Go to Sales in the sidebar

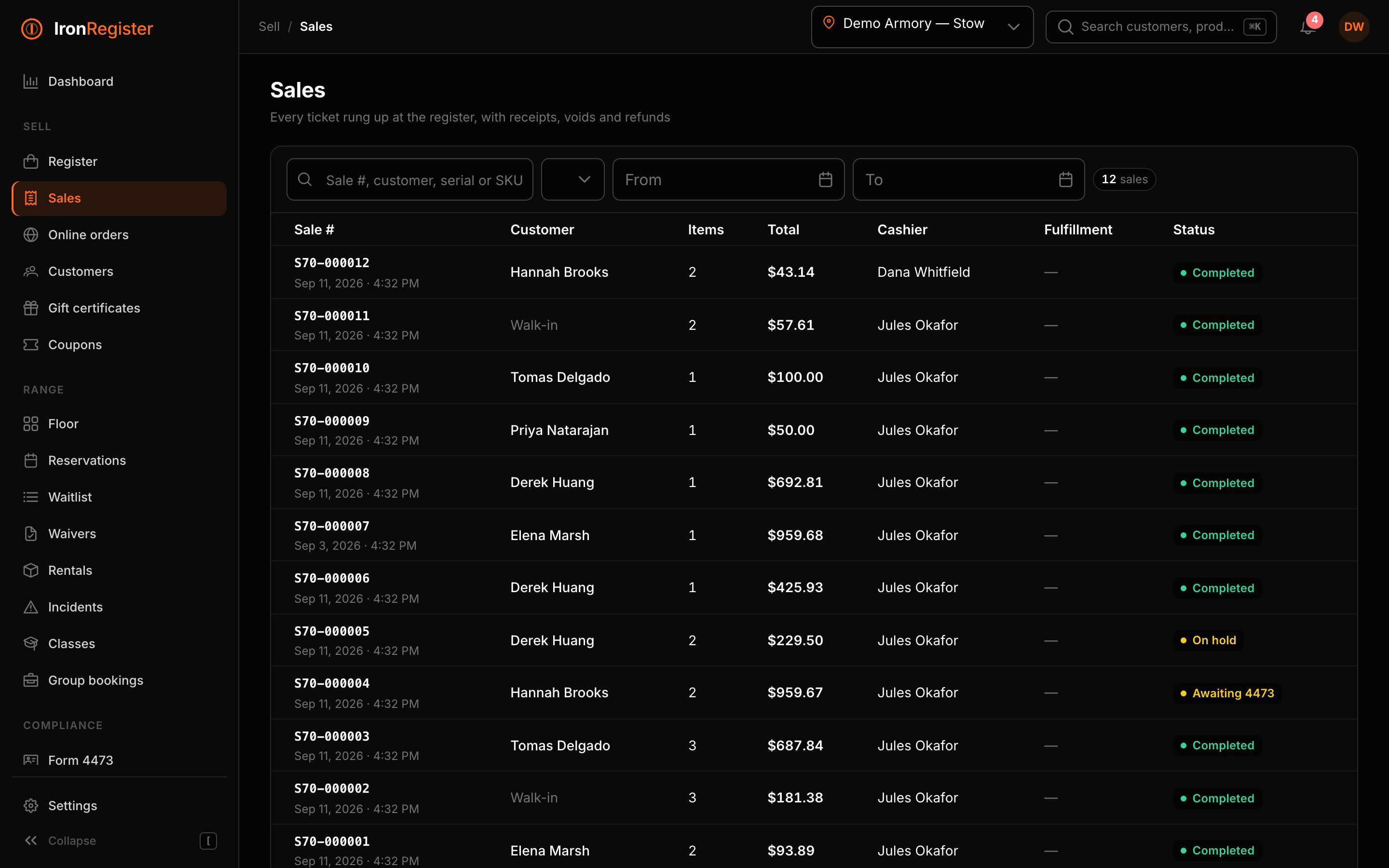(119, 198)
